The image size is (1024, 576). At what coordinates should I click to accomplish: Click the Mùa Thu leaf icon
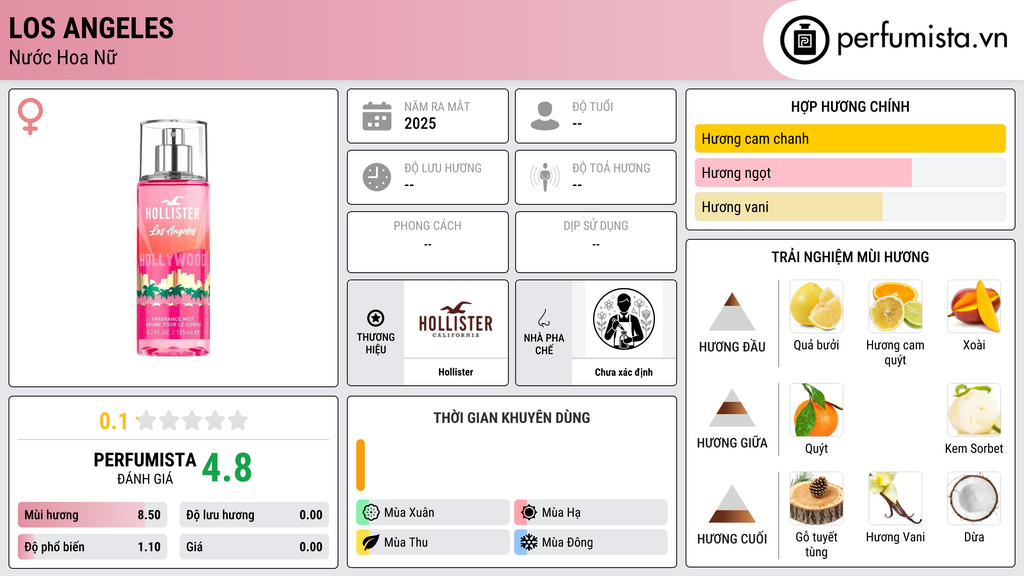371,542
